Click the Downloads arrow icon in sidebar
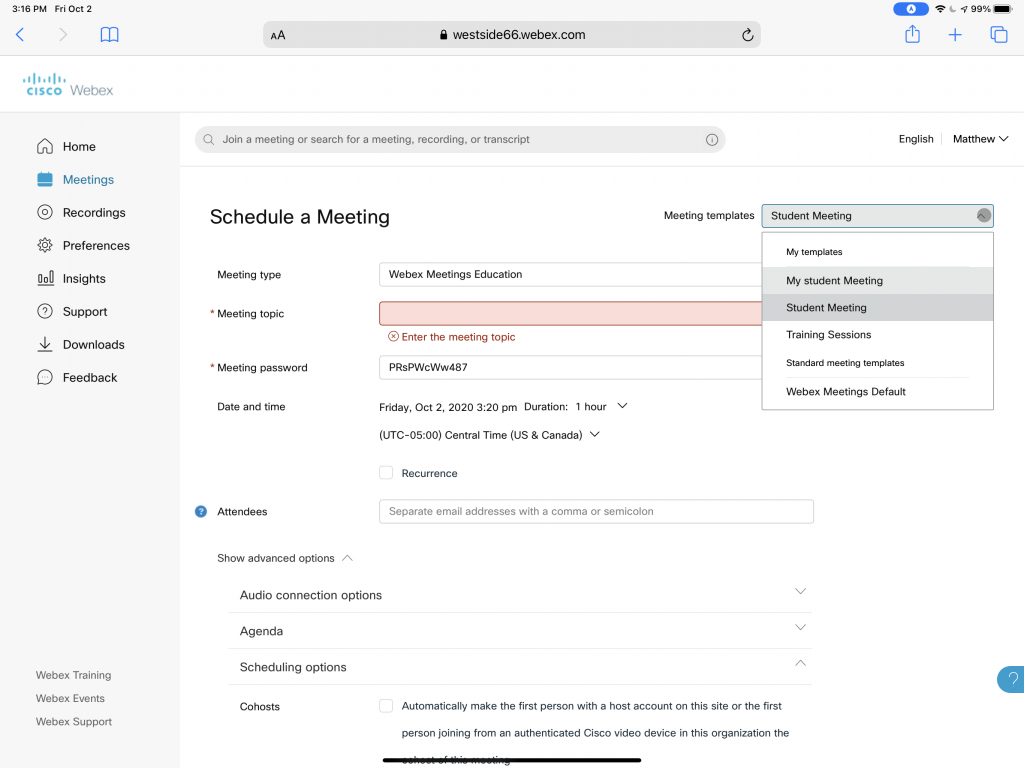Viewport: 1024px width, 768px height. [45, 344]
